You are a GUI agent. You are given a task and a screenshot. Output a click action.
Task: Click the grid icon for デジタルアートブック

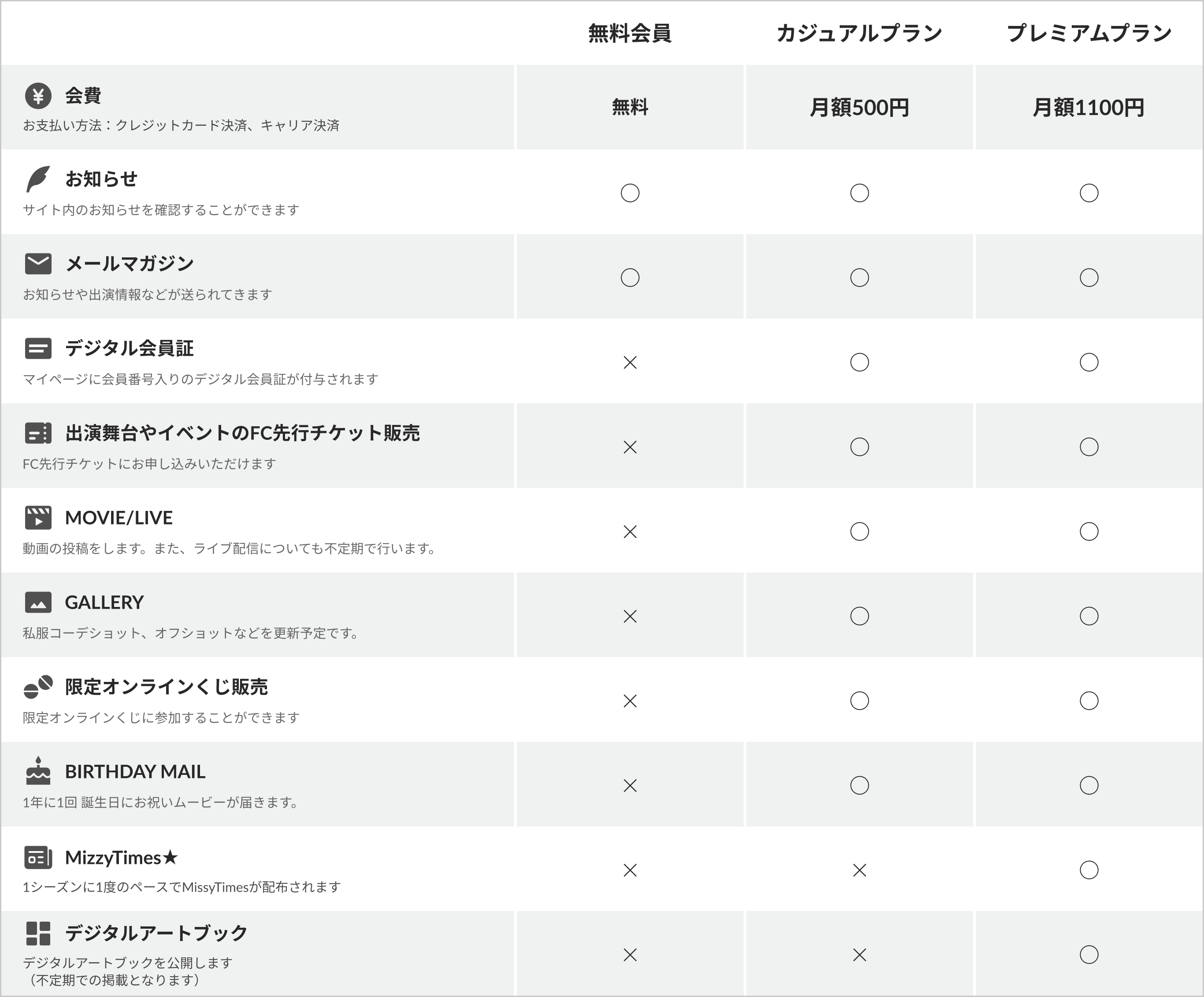pyautogui.click(x=38, y=934)
